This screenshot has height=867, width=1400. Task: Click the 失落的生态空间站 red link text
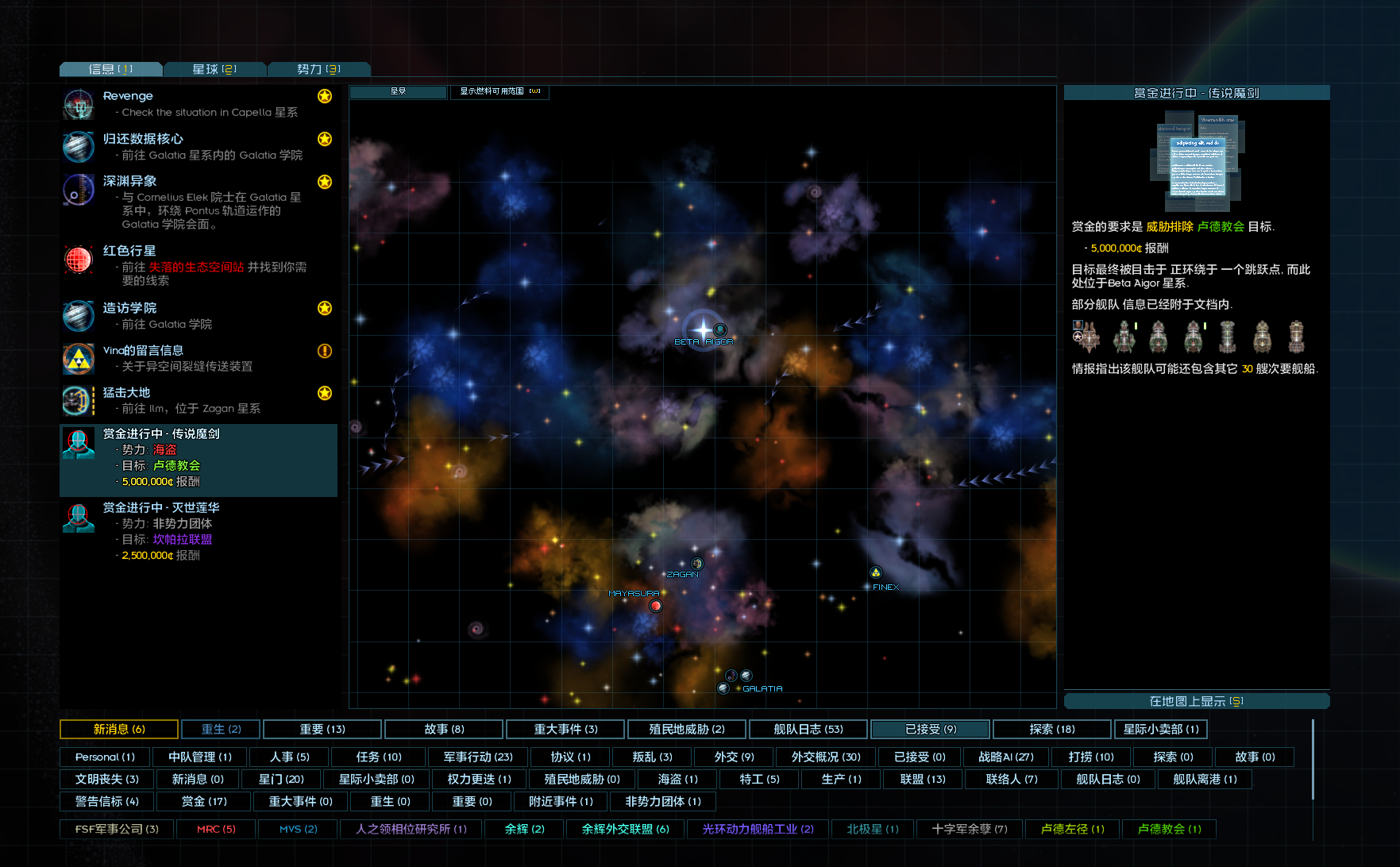[196, 267]
